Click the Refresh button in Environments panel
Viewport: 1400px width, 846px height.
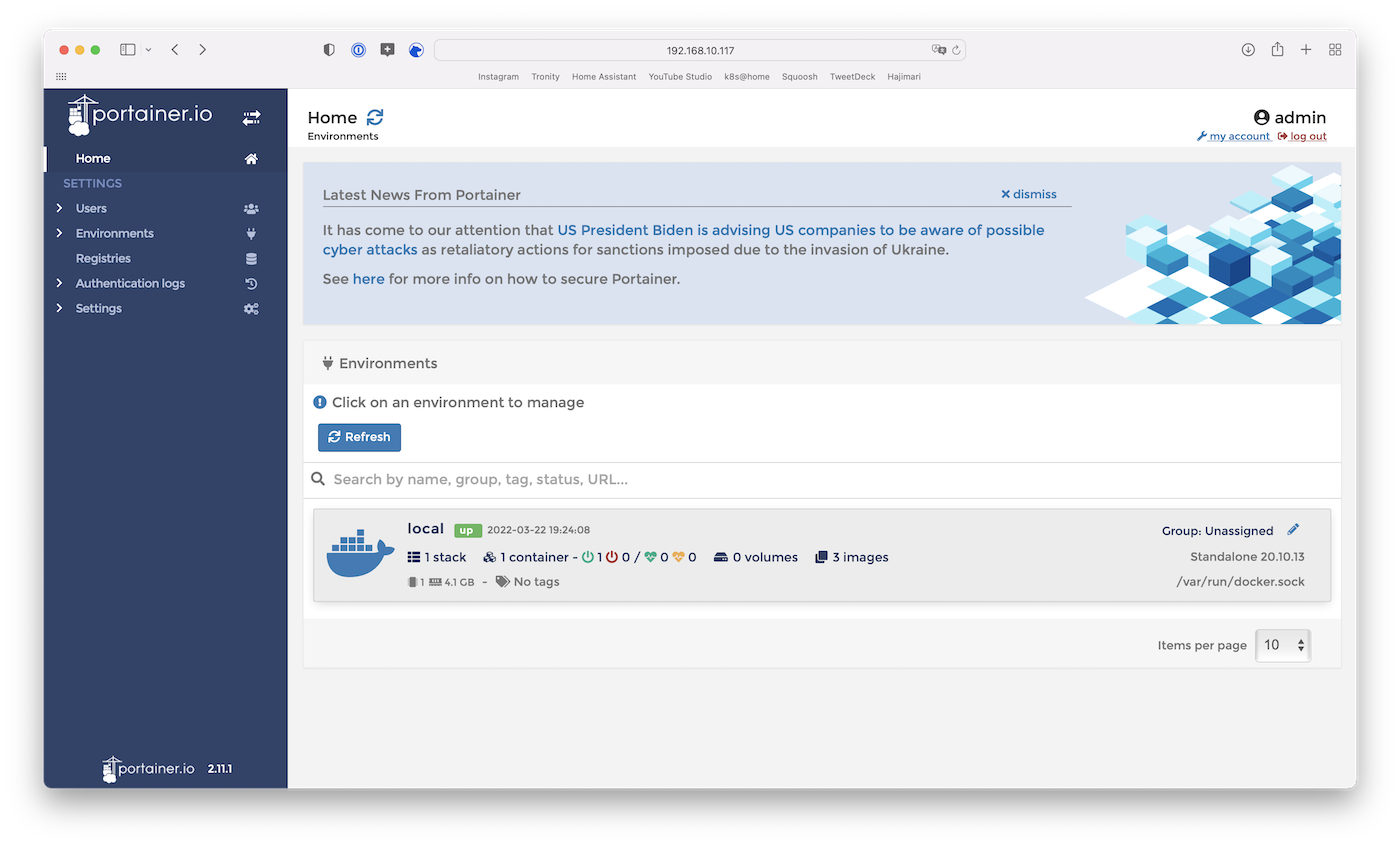[x=359, y=437]
